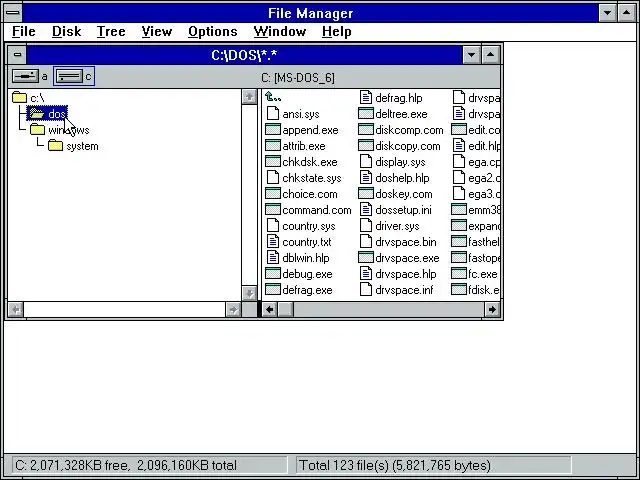
Task: Select attrib.exe program icon
Action: pyautogui.click(x=273, y=145)
